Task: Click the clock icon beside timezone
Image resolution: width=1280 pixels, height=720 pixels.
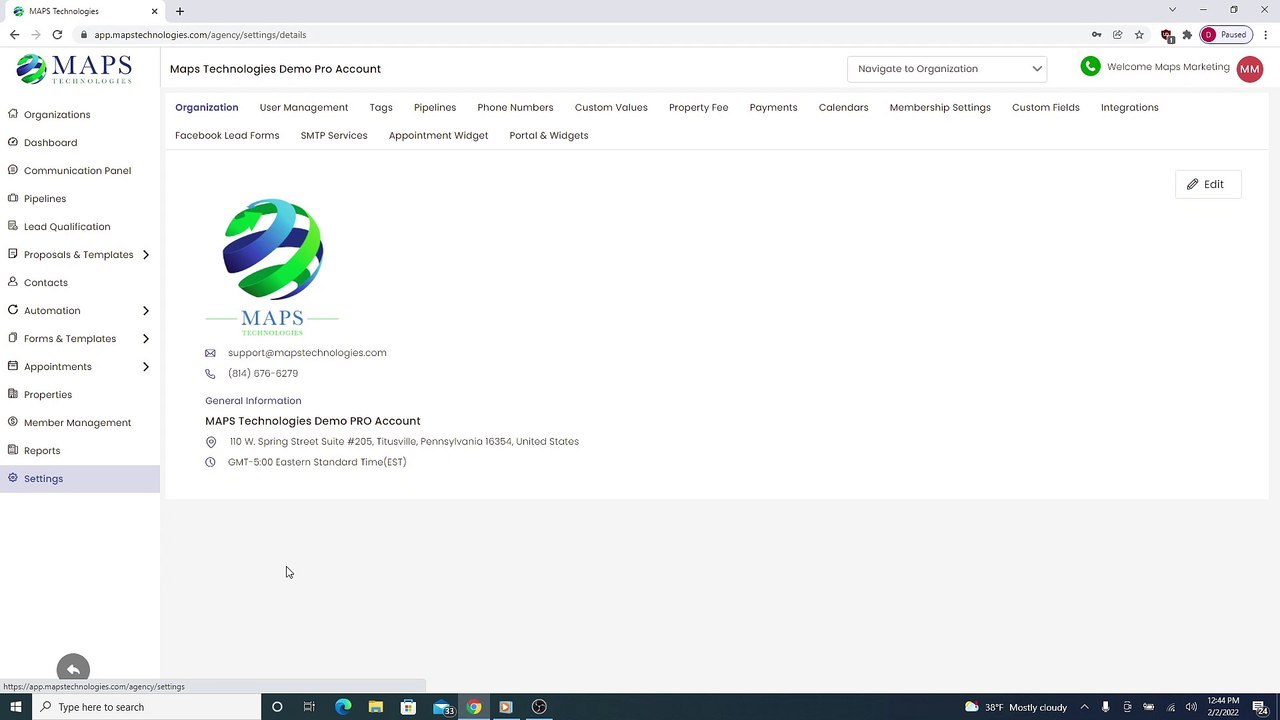Action: 210,462
